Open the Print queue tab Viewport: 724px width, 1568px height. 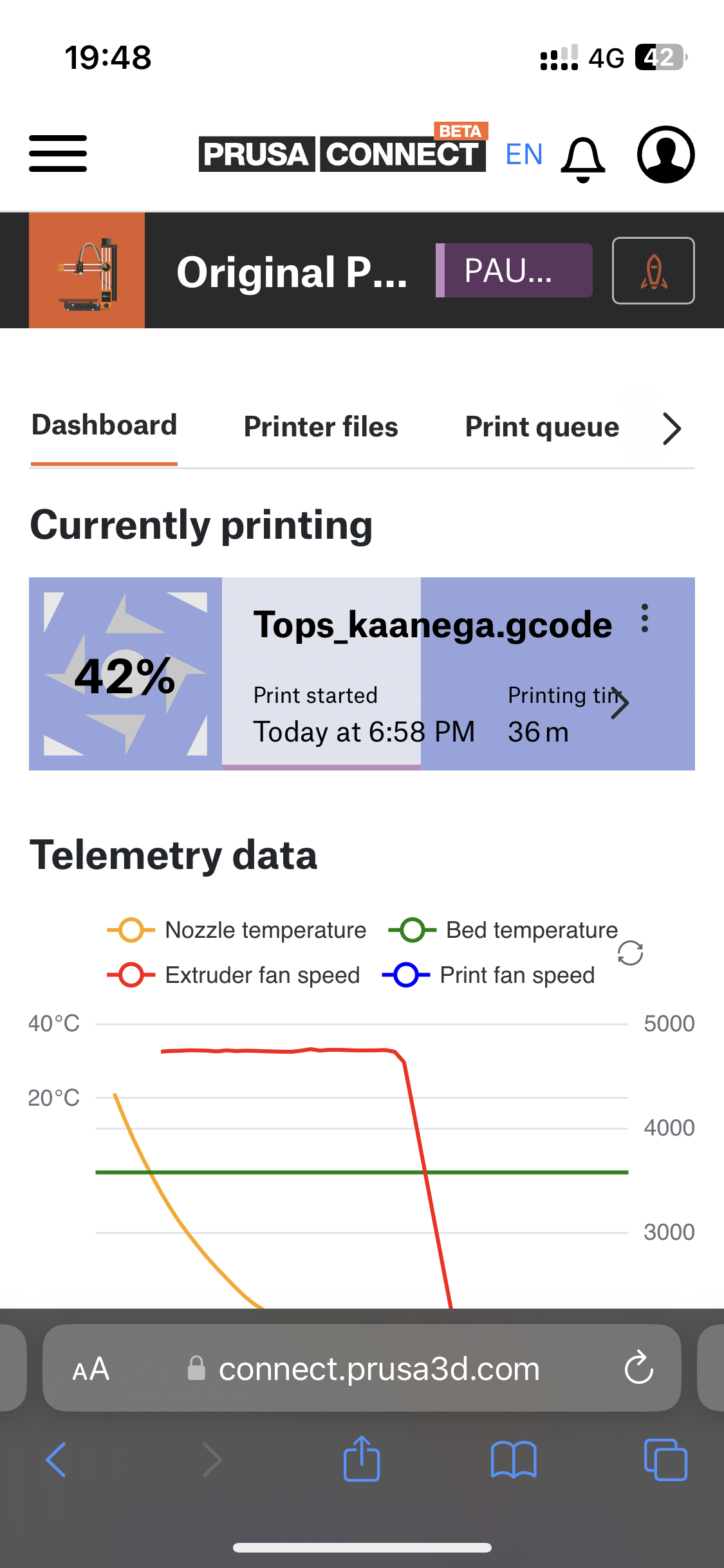tap(541, 427)
